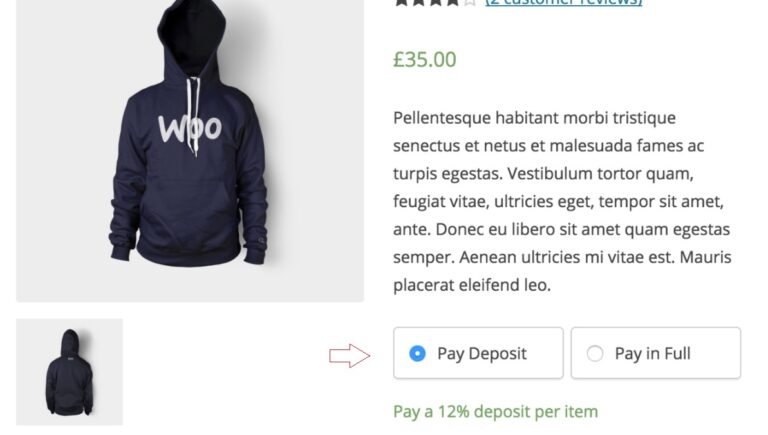Select the Pay in Full radio button
The width and height of the screenshot is (768, 435).
pos(595,353)
